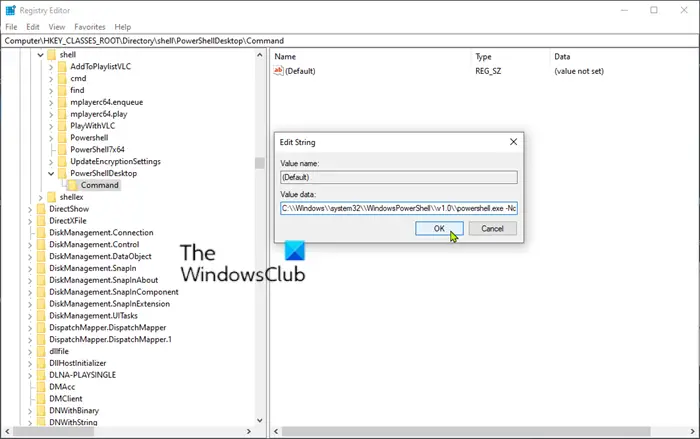Expand the UpdateEncryptionSettings key
Screen dimensions: 700x439
51,162
